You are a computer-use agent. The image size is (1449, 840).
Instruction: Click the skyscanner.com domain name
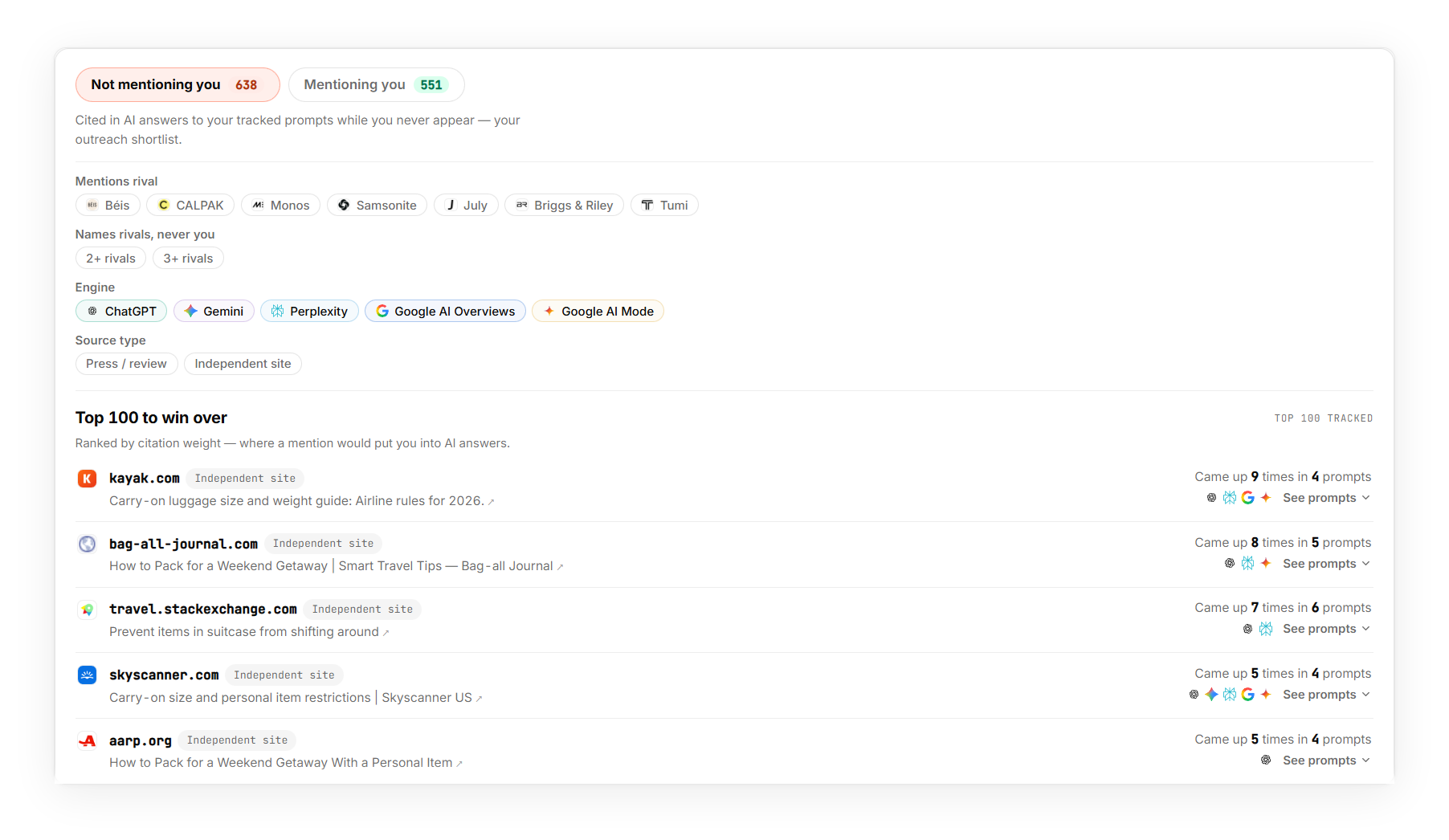coord(164,675)
